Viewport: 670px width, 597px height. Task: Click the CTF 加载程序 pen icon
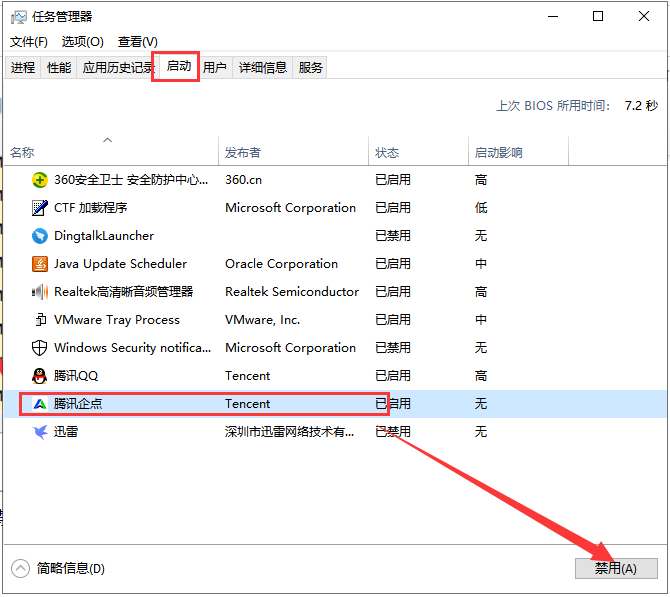pyautogui.click(x=40, y=208)
